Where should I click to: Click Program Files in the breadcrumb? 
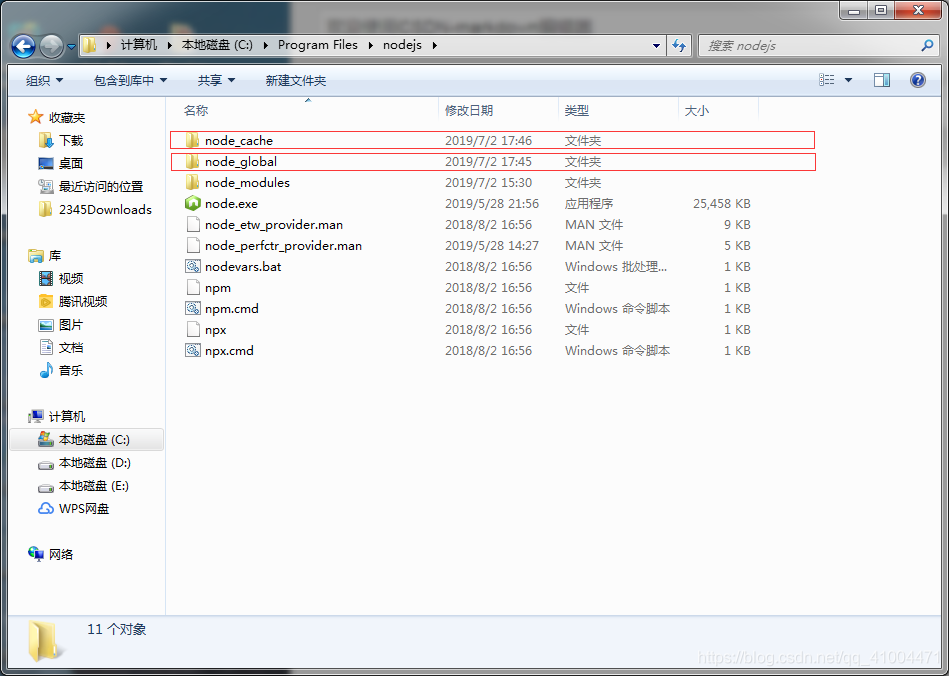318,45
